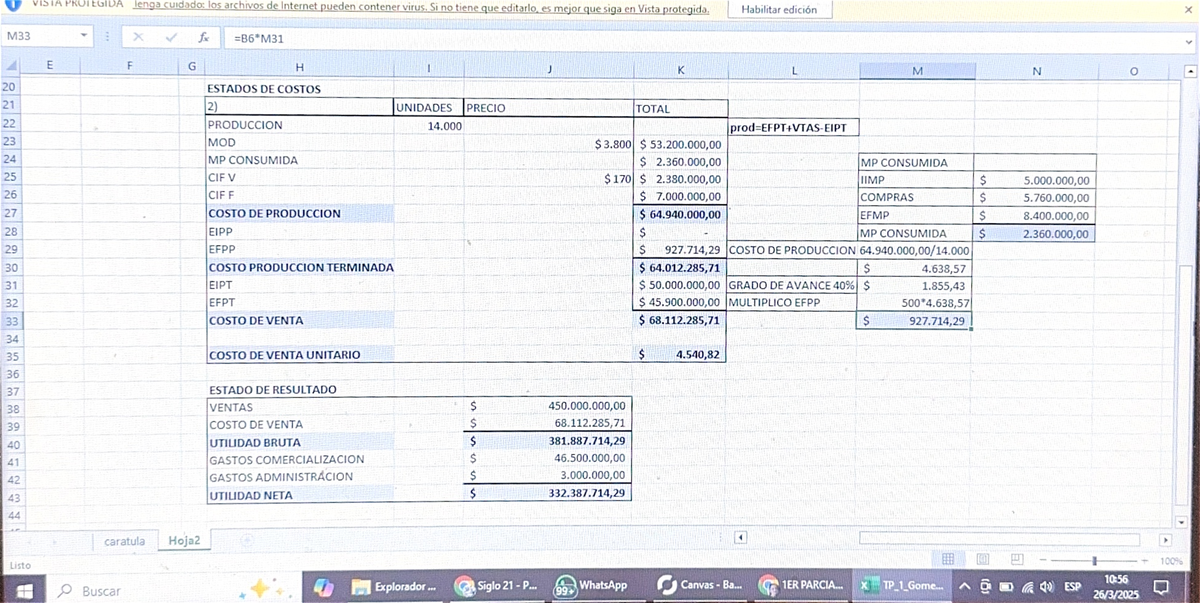Click the Insert Function fx icon
Screen dimensions: 1200x603
click(x=203, y=37)
